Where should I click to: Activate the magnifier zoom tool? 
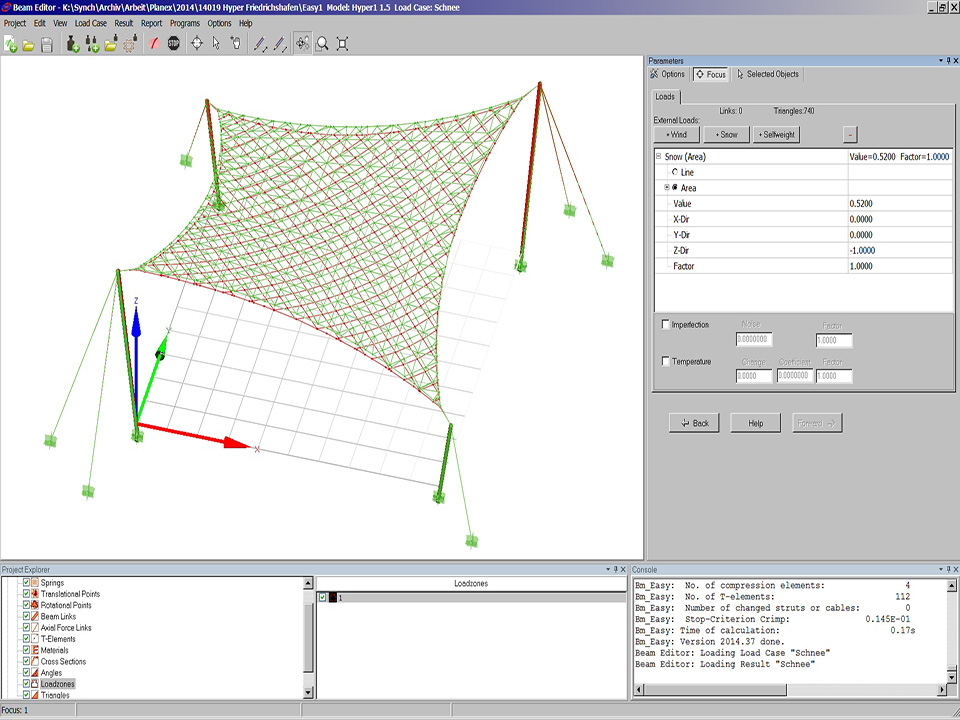coord(323,43)
